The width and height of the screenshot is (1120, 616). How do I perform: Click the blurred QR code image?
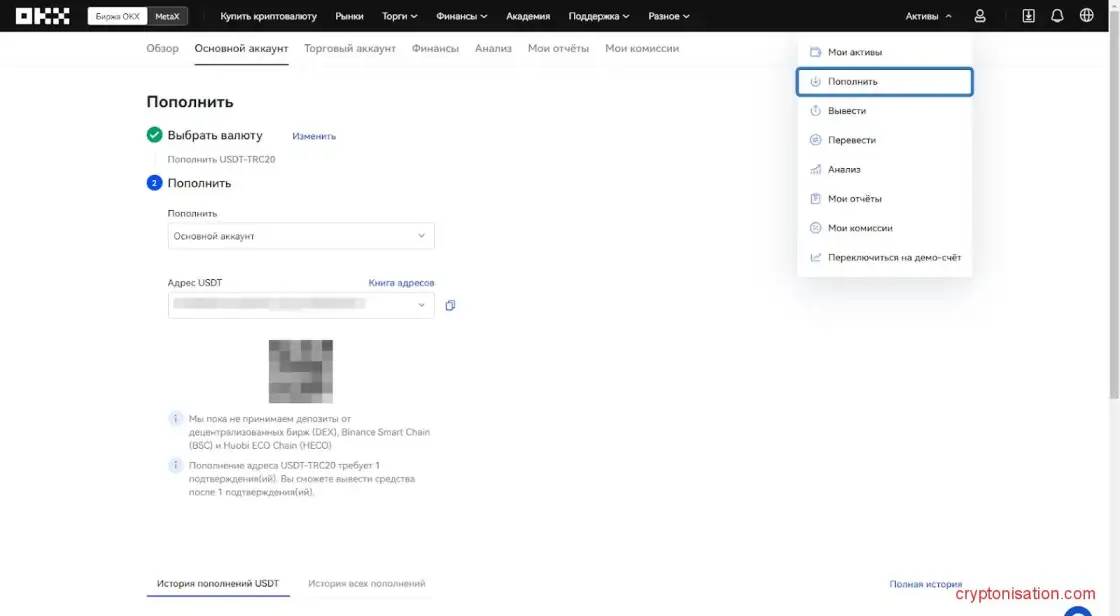point(301,372)
